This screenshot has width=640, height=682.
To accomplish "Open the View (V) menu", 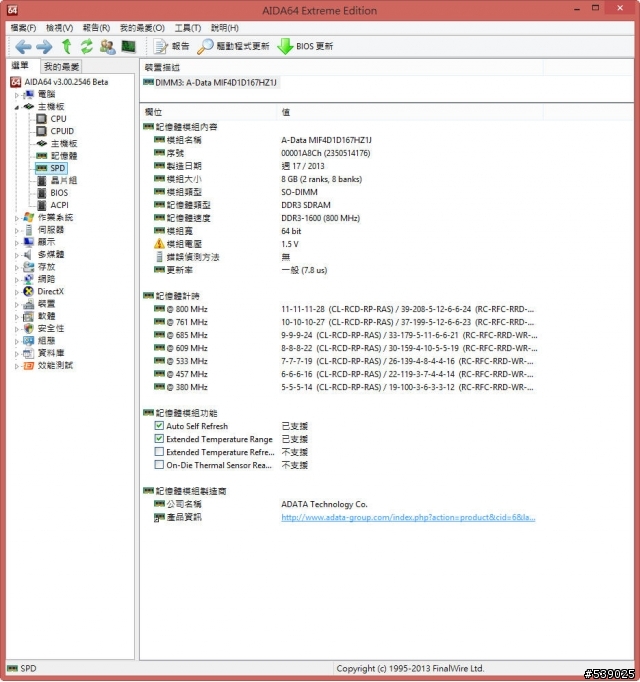I will coord(60,28).
